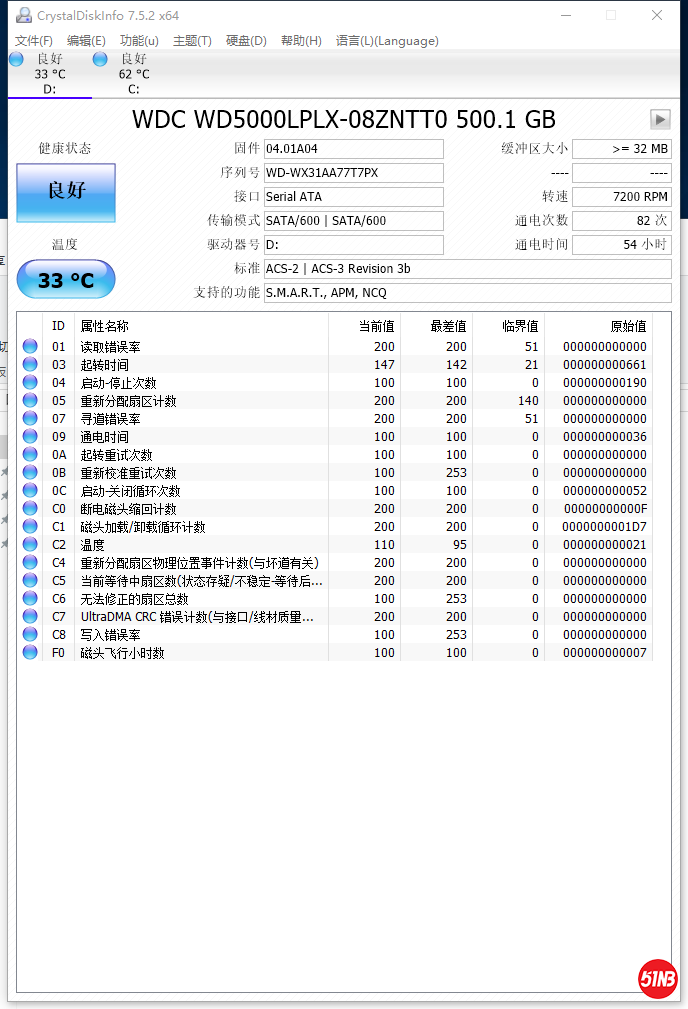The image size is (688, 1009).
Task: Select the C: drive tab at 62 °C
Action: click(x=133, y=74)
